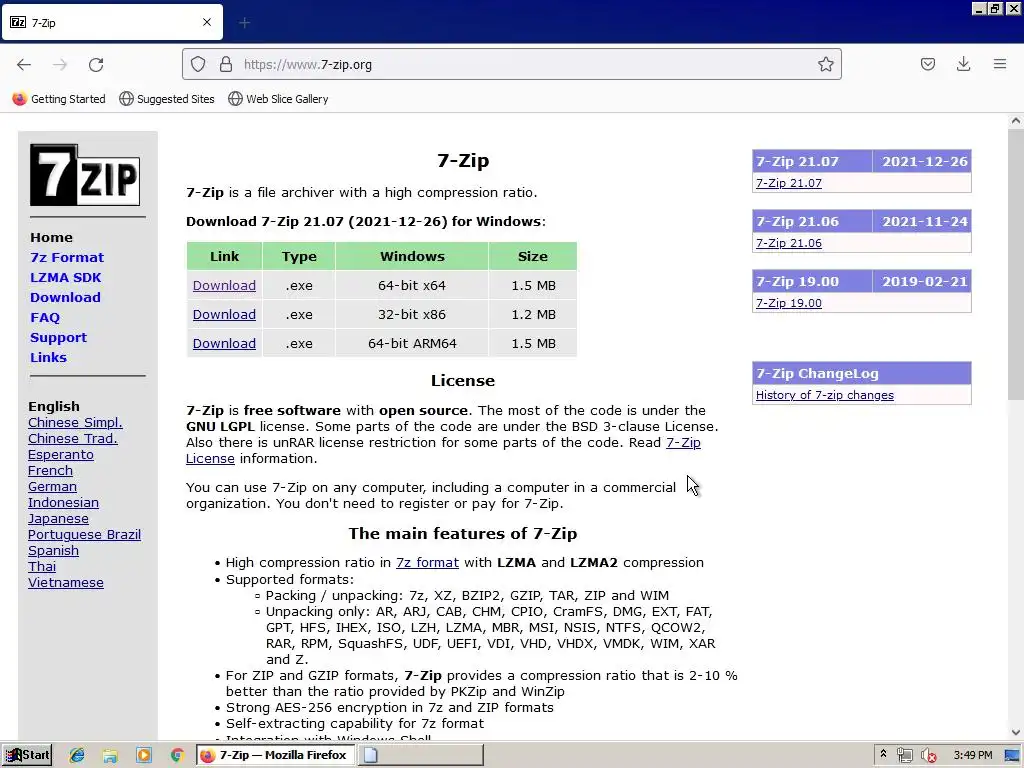Switch language to Spanish
Viewport: 1024px width, 768px height.
(54, 551)
